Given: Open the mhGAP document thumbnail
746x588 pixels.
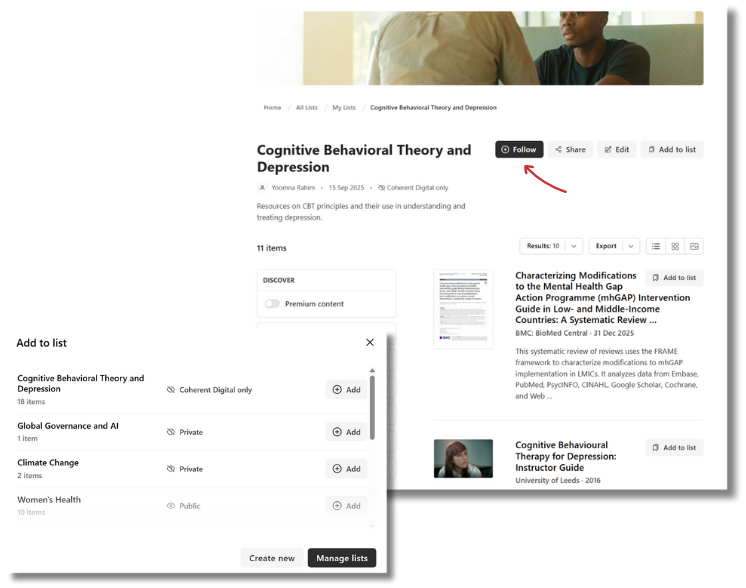Looking at the screenshot, I should (463, 308).
